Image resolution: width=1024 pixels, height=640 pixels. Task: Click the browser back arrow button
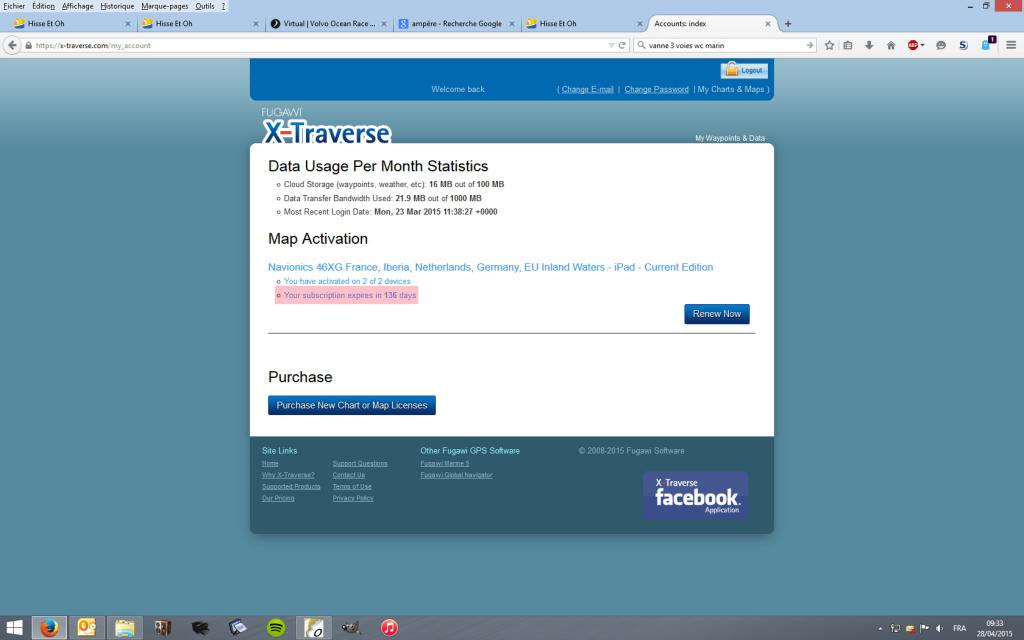(x=13, y=45)
